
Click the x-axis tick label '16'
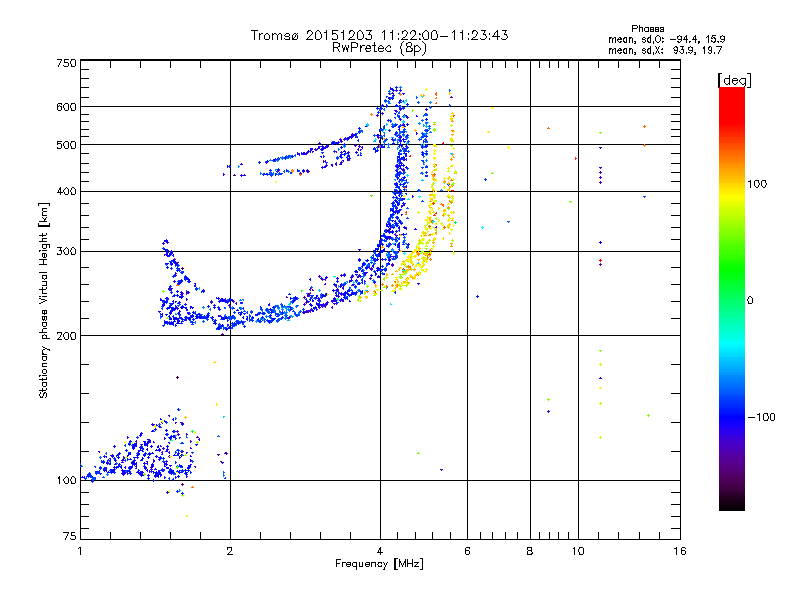coord(680,551)
